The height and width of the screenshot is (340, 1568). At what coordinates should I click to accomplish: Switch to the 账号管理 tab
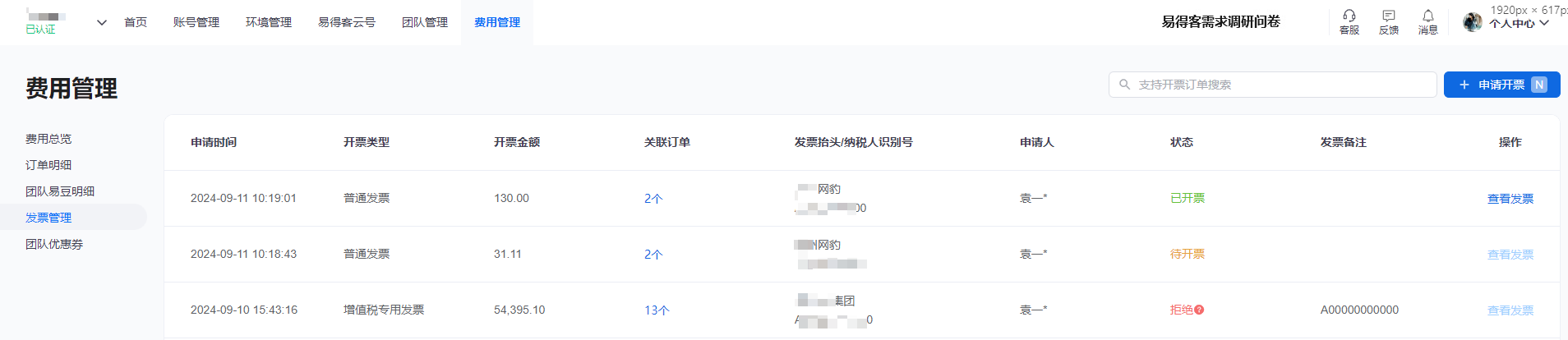(x=196, y=22)
